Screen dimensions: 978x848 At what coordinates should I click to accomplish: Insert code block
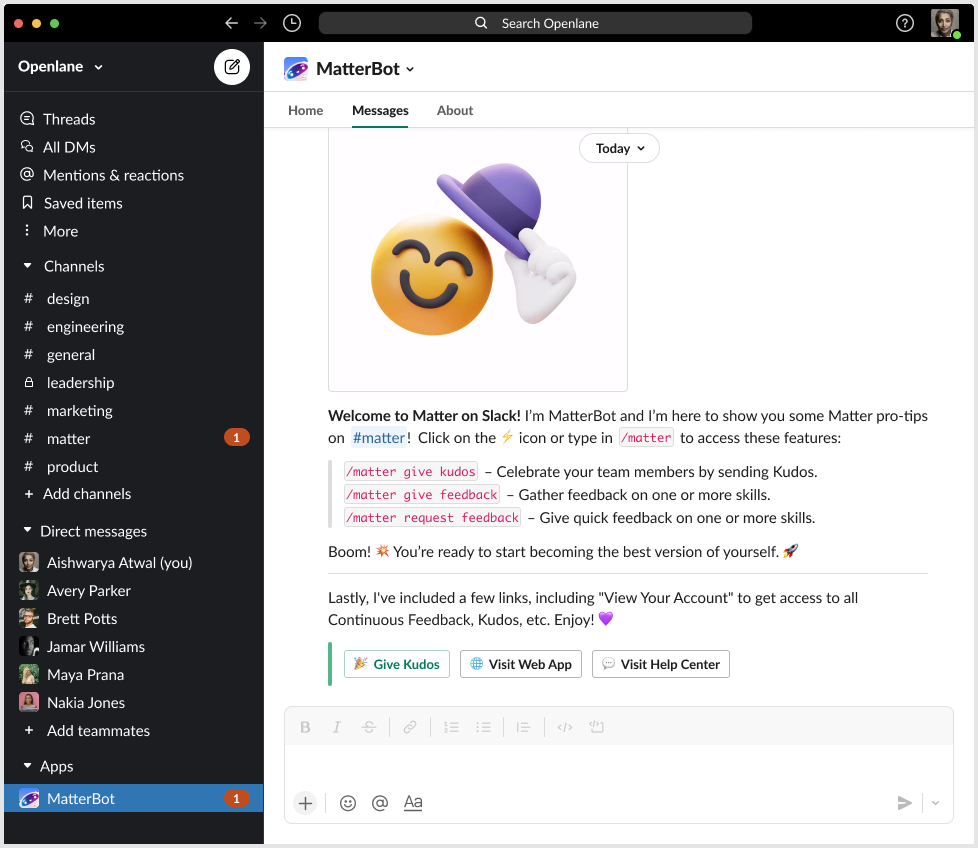coord(596,727)
